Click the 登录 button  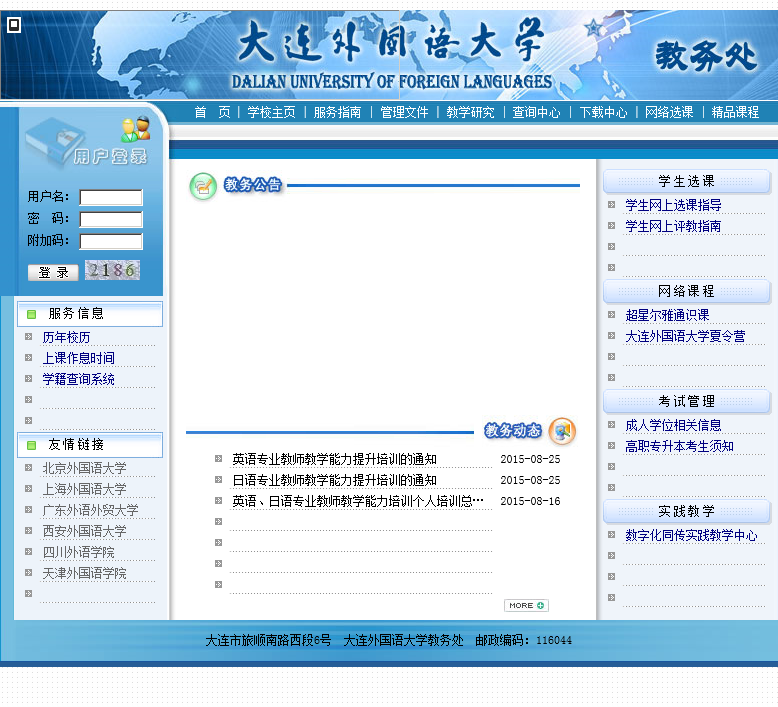53,272
